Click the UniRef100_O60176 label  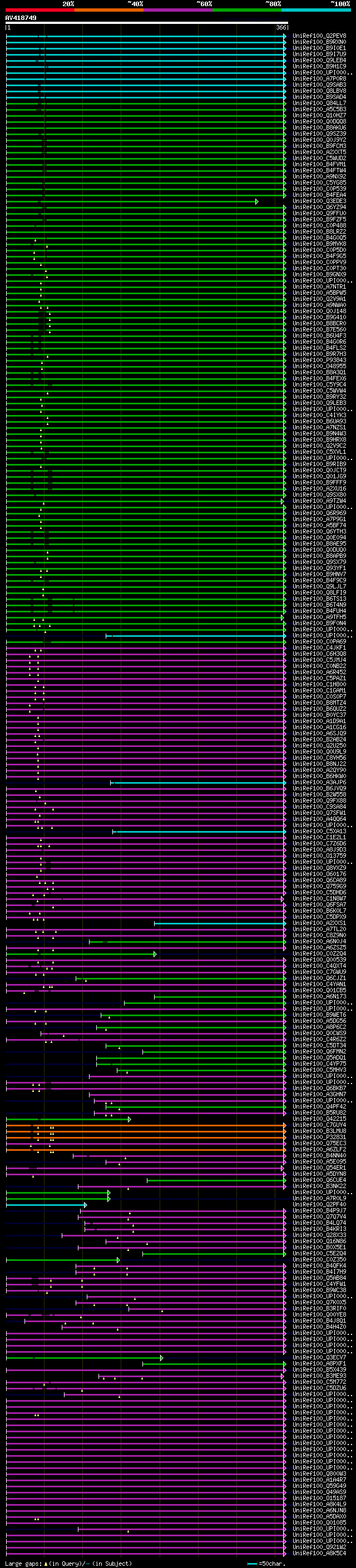(x=319, y=874)
